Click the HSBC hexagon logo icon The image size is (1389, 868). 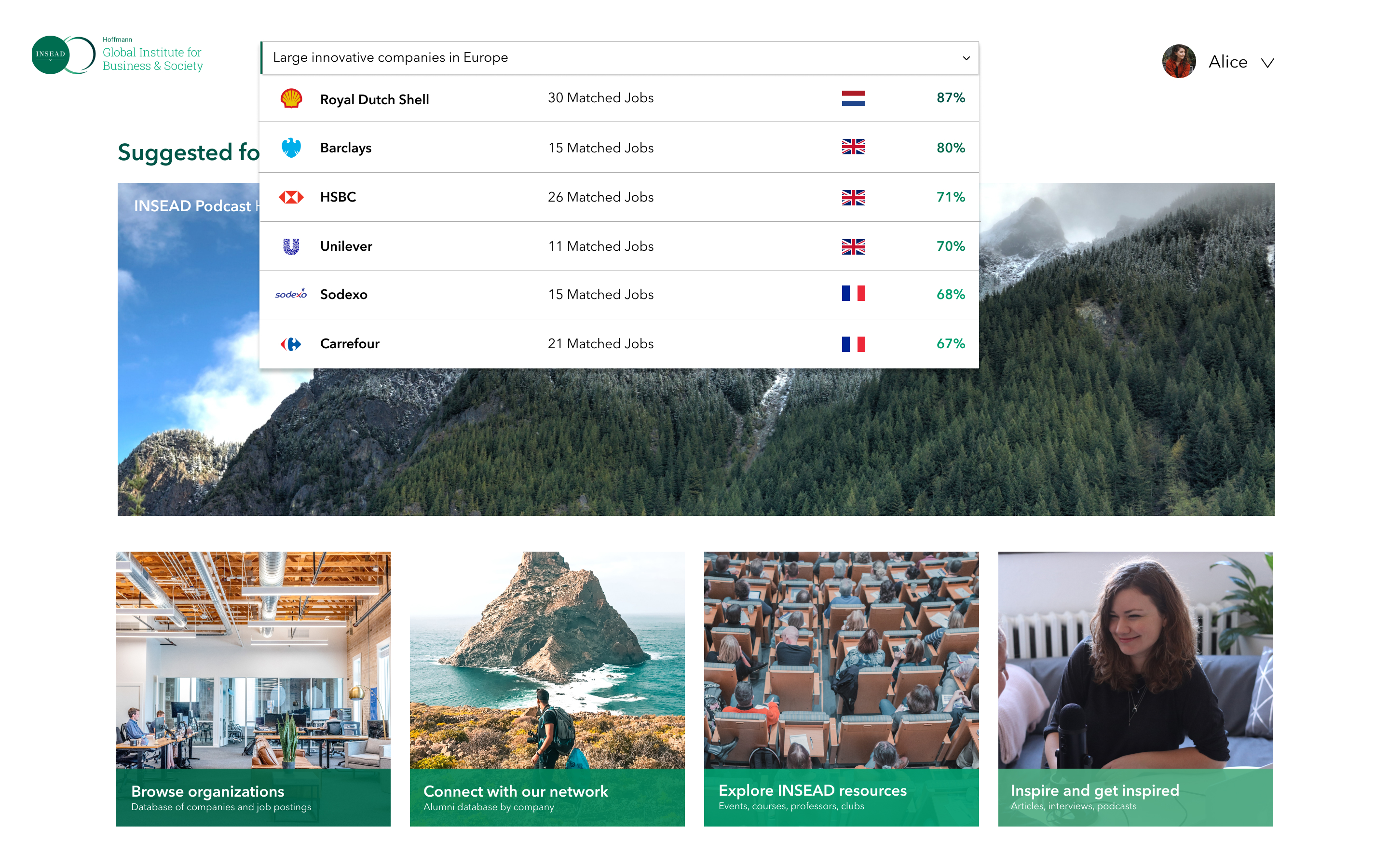pos(291,198)
